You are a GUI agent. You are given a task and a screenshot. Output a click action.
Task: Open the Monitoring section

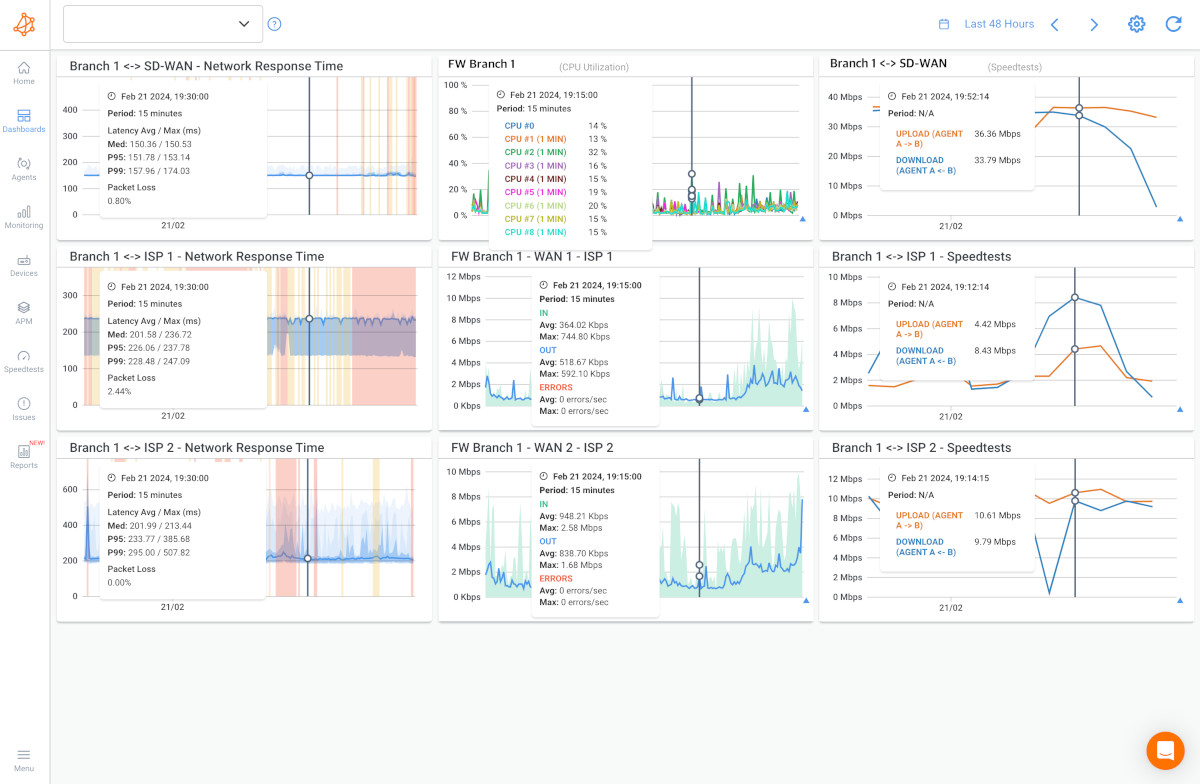[x=23, y=216]
